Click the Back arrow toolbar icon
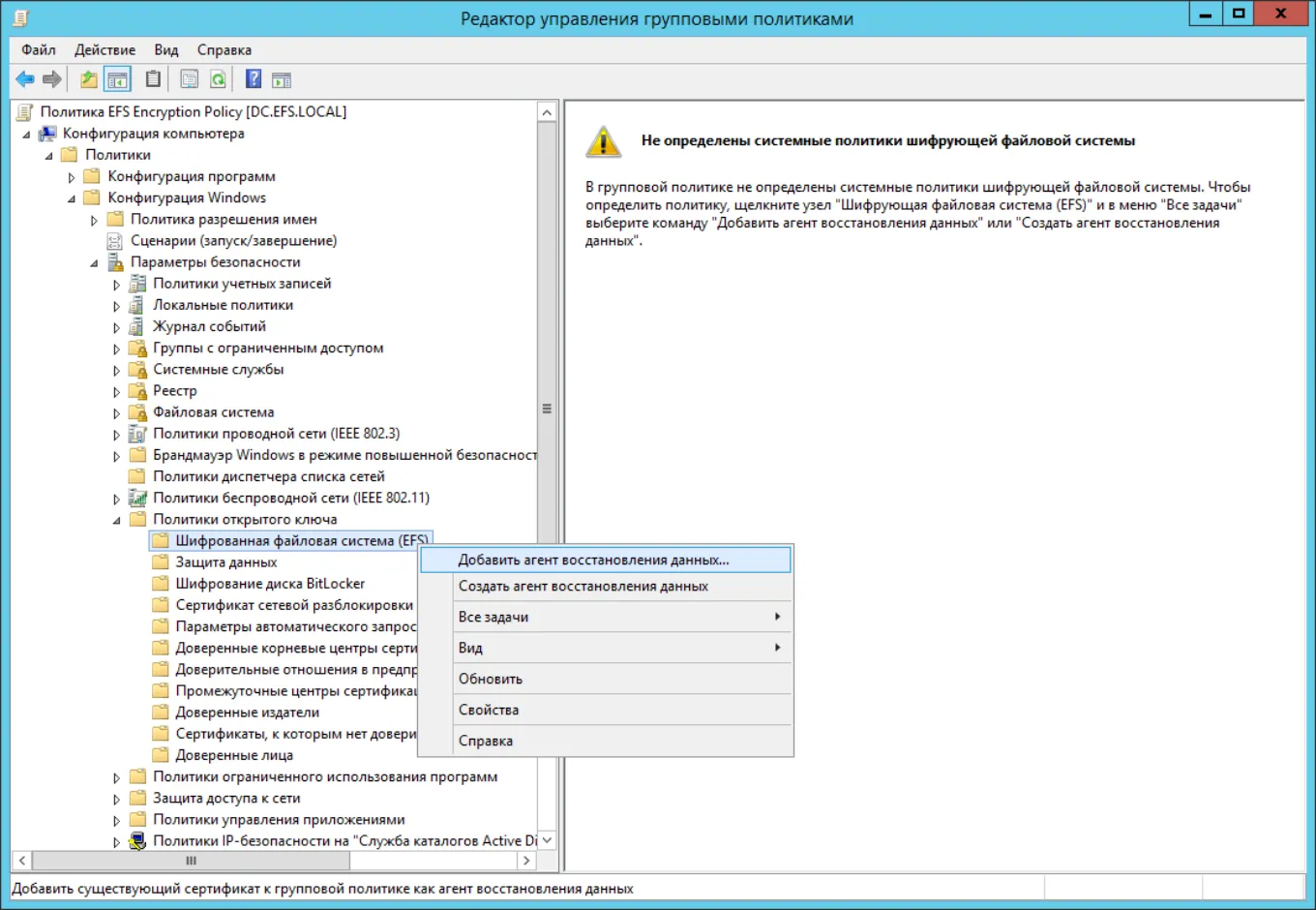The height and width of the screenshot is (910, 1316). (25, 79)
